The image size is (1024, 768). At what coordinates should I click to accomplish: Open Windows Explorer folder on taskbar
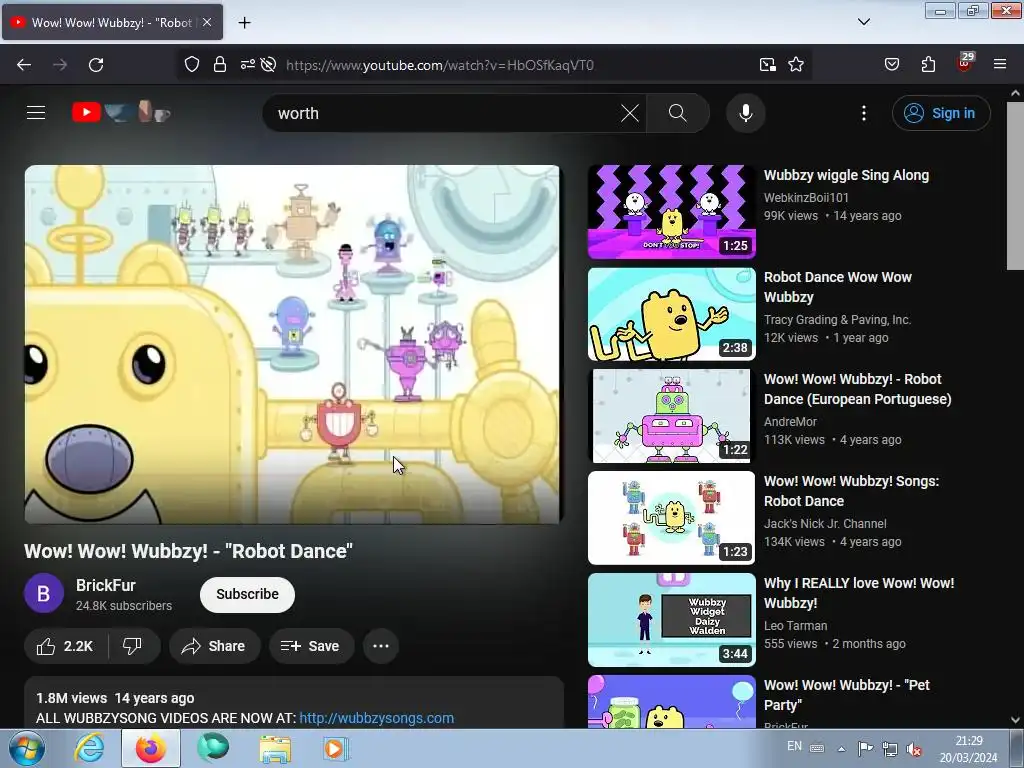click(275, 748)
